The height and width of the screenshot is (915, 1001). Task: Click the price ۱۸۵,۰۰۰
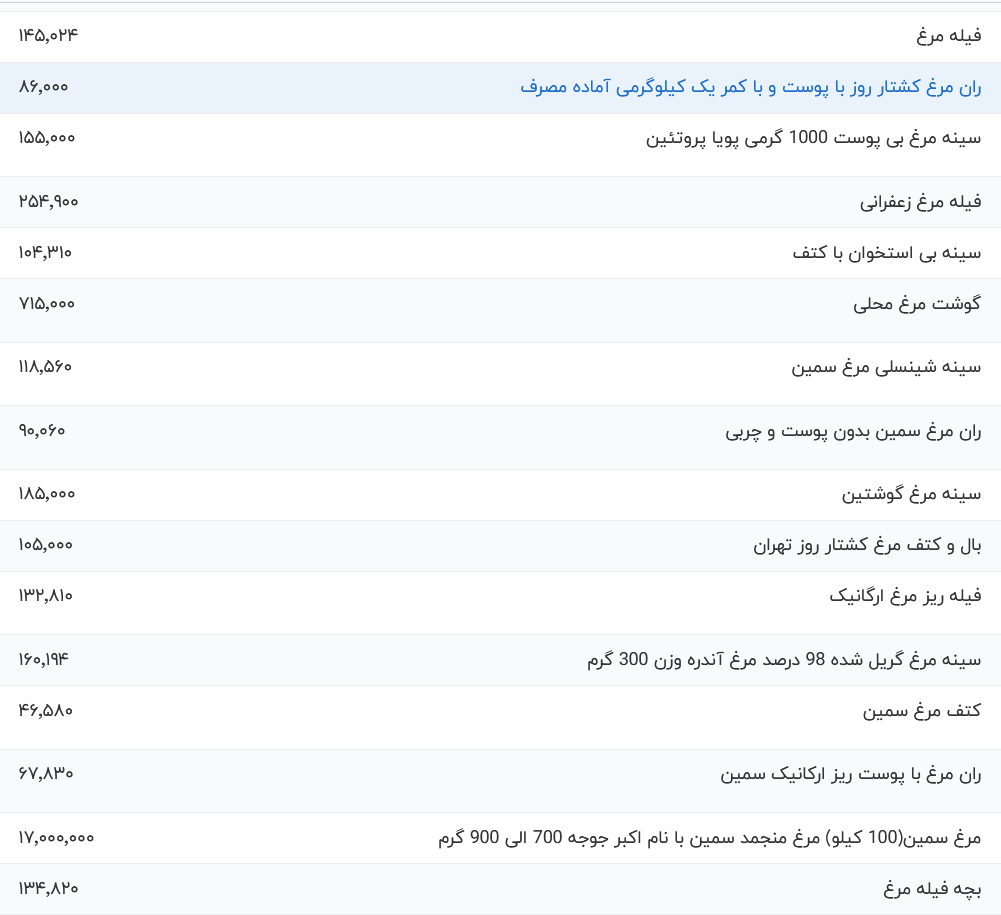pyautogui.click(x=47, y=494)
